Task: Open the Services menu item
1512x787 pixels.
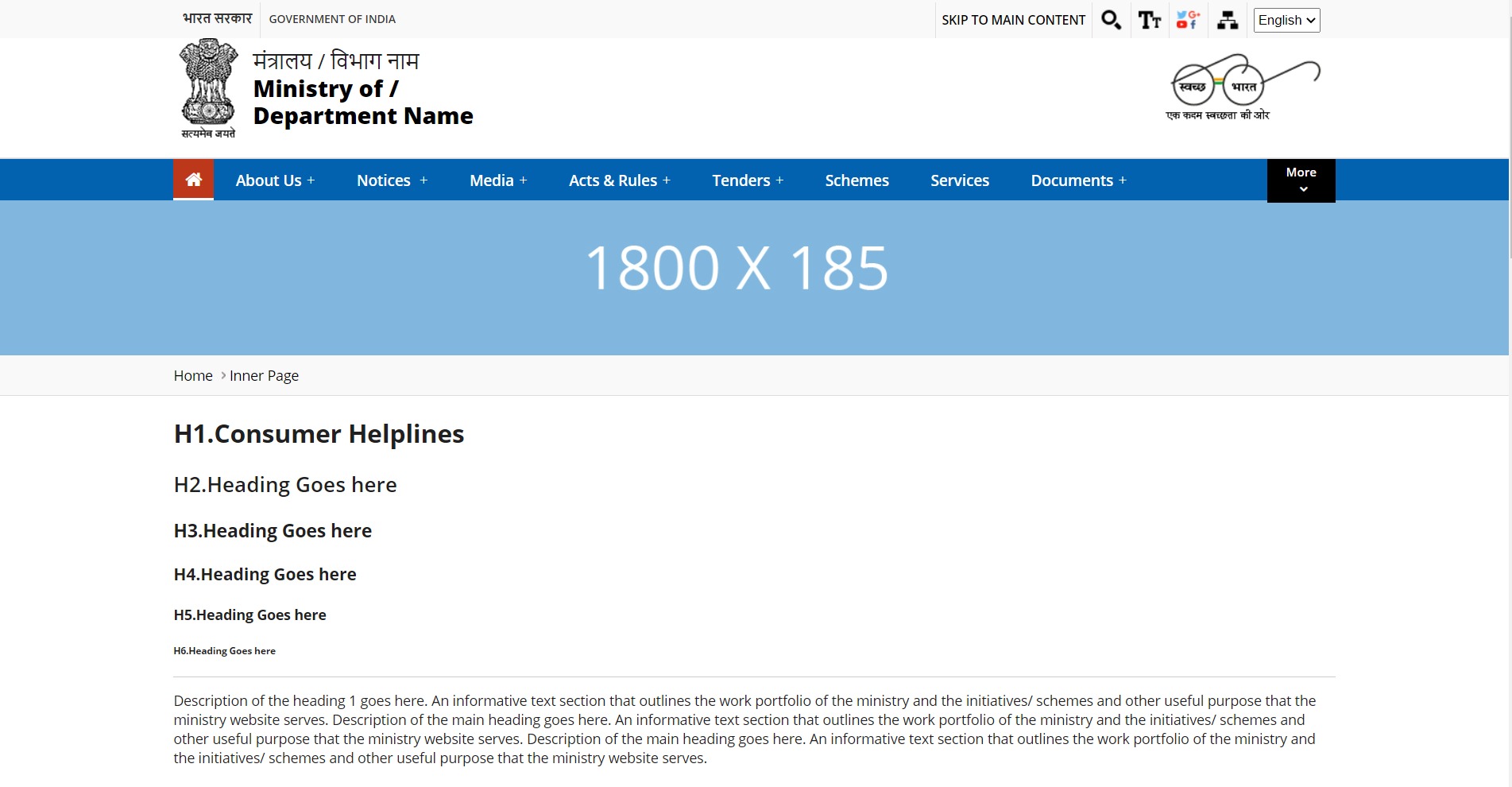Action: (960, 180)
